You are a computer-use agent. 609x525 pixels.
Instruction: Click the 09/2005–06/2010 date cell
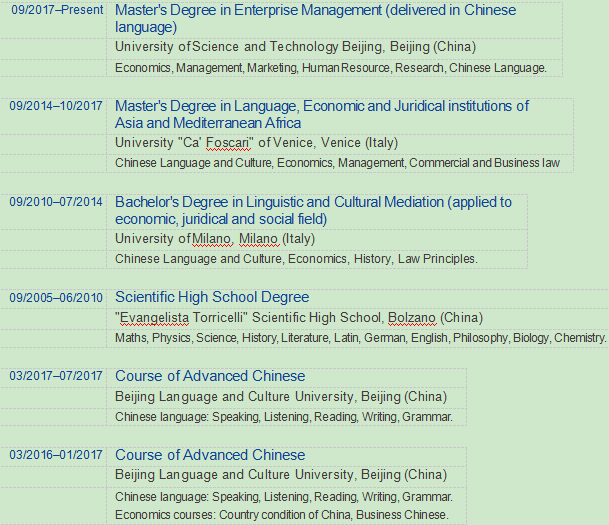[55, 298]
